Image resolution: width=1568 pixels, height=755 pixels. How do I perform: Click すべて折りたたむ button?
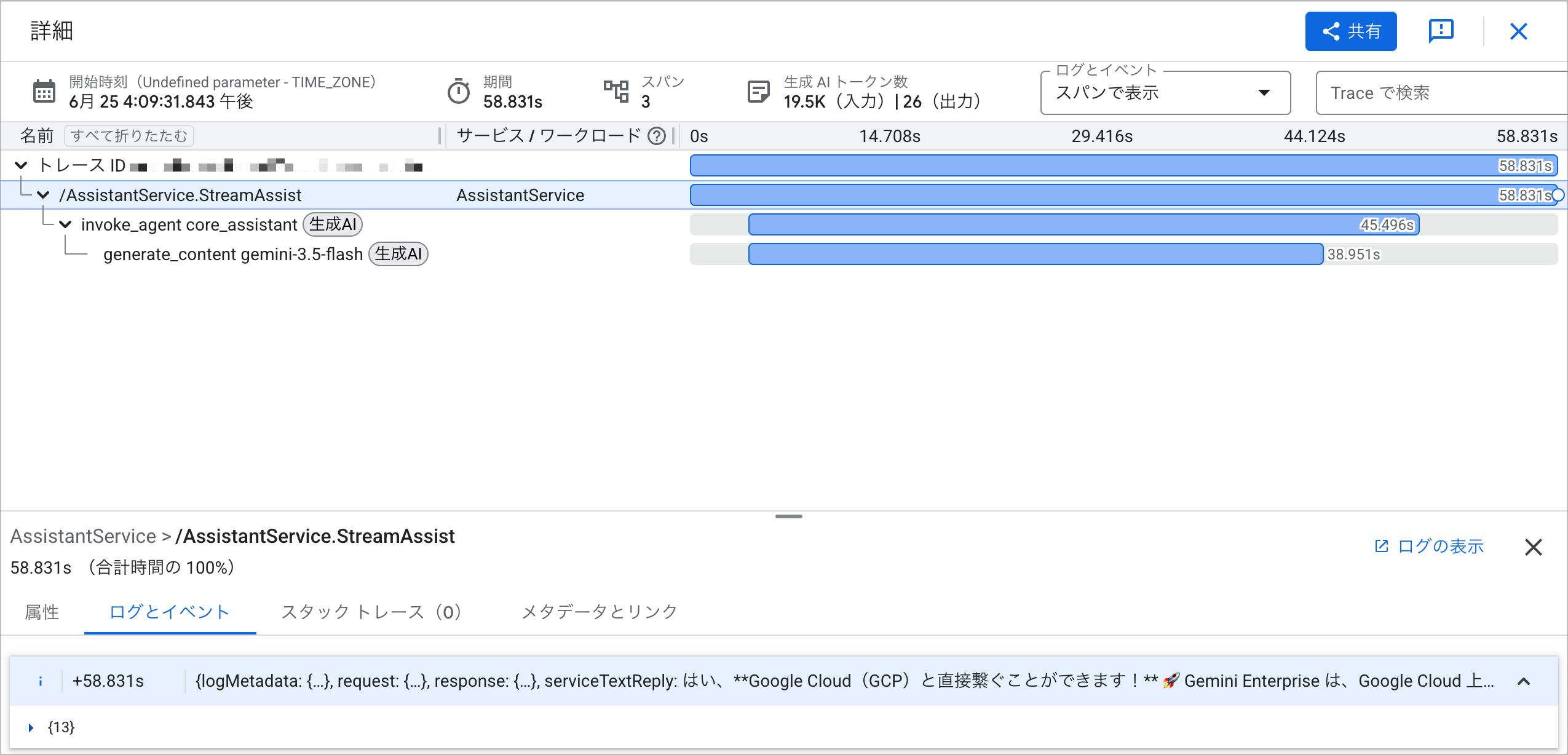click(129, 135)
